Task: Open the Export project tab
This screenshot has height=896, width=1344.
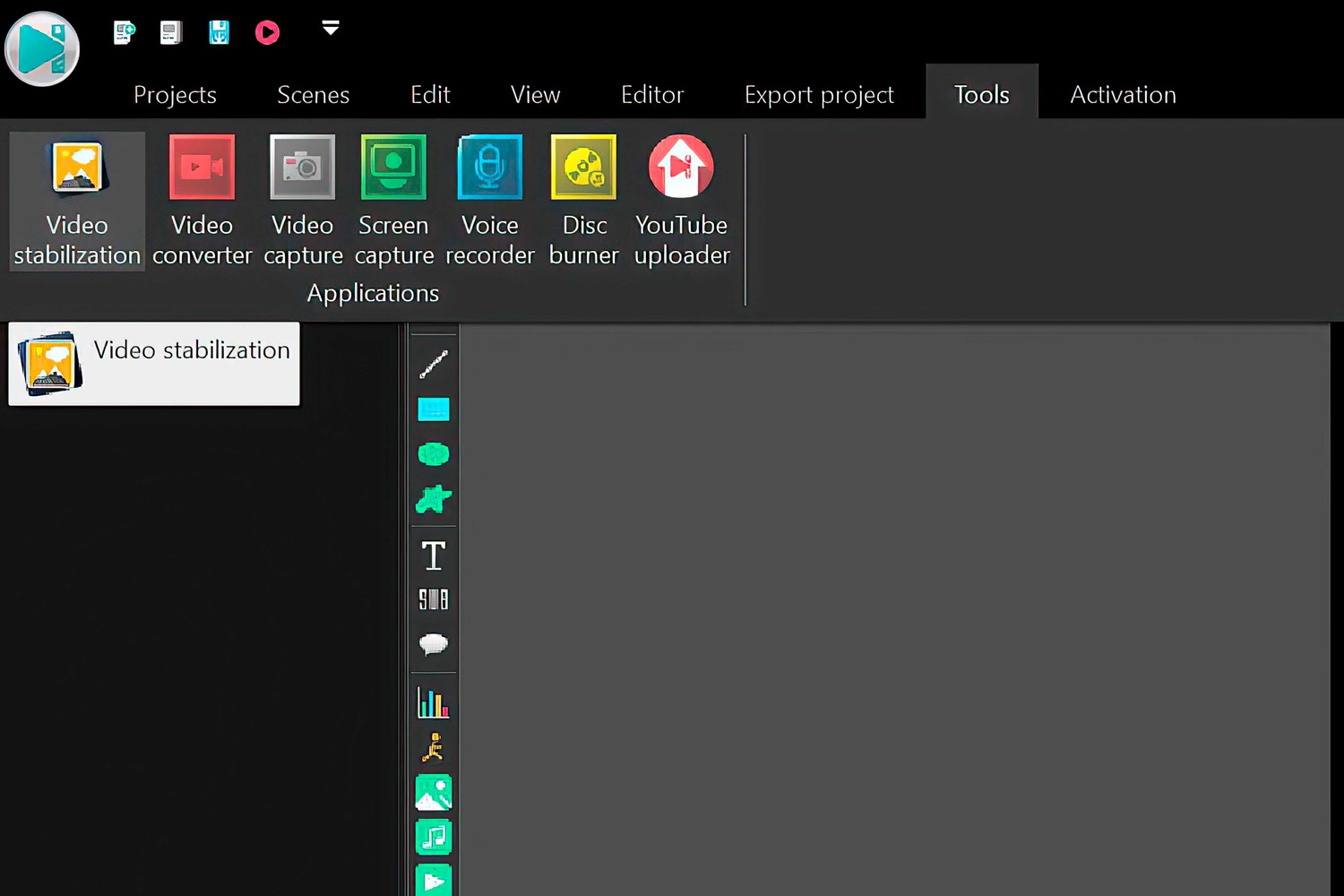Action: click(x=818, y=95)
